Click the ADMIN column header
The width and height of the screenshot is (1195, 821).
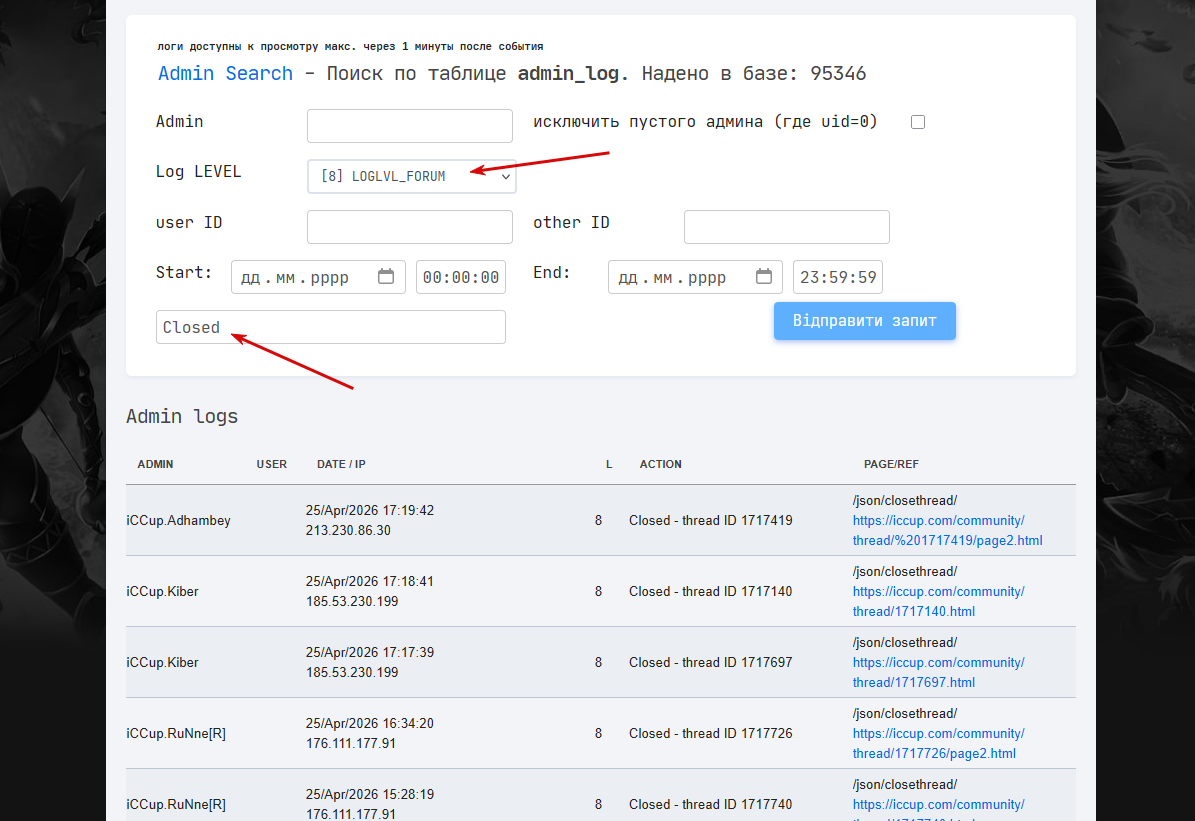(155, 464)
